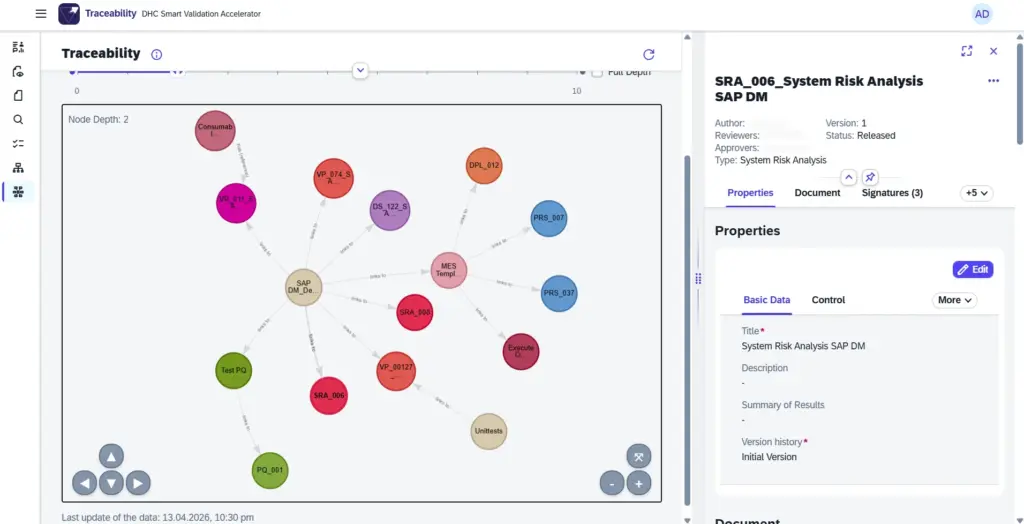This screenshot has width=1024, height=524.
Task: Select the Consumab... node
Action: coord(215,131)
